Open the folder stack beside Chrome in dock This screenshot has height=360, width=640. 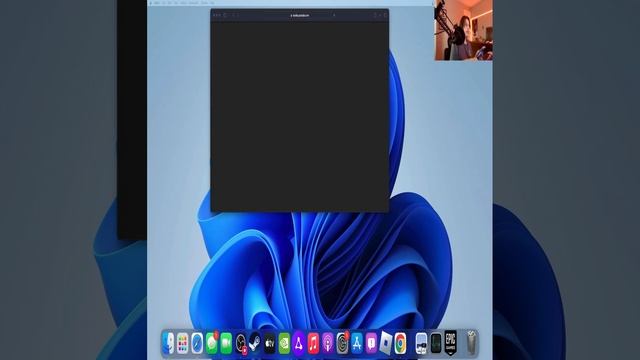pos(421,343)
